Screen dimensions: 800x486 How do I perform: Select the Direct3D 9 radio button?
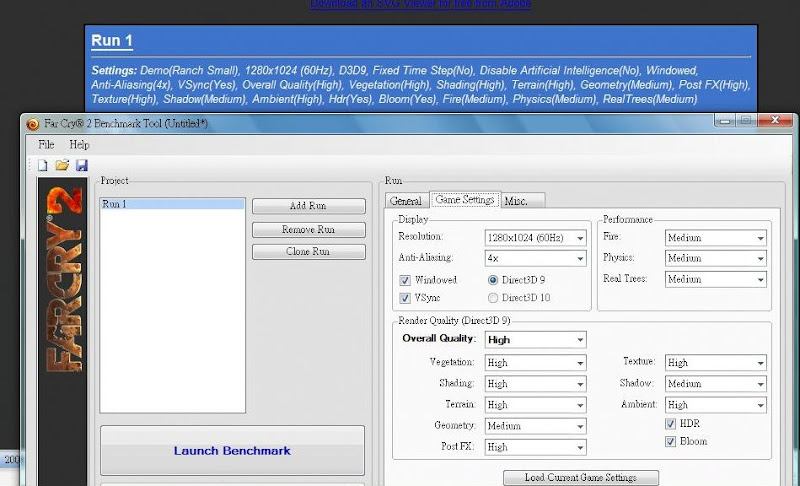pos(493,280)
